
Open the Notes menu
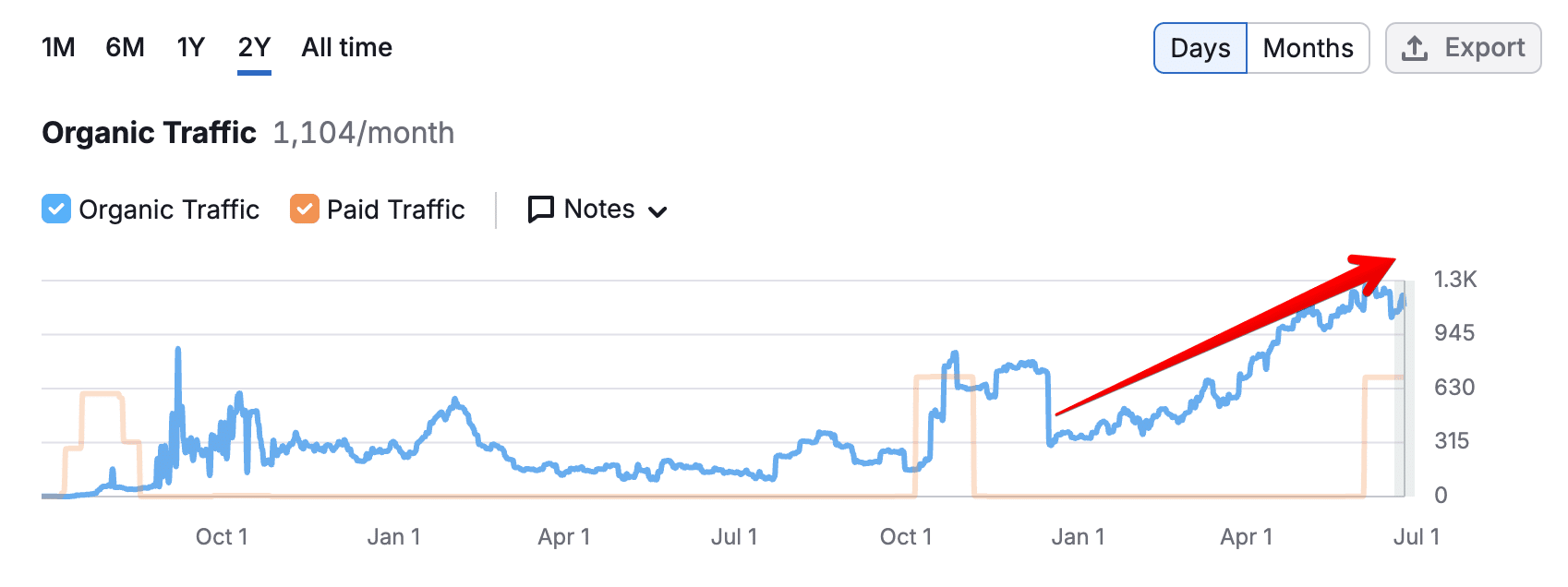pos(596,209)
